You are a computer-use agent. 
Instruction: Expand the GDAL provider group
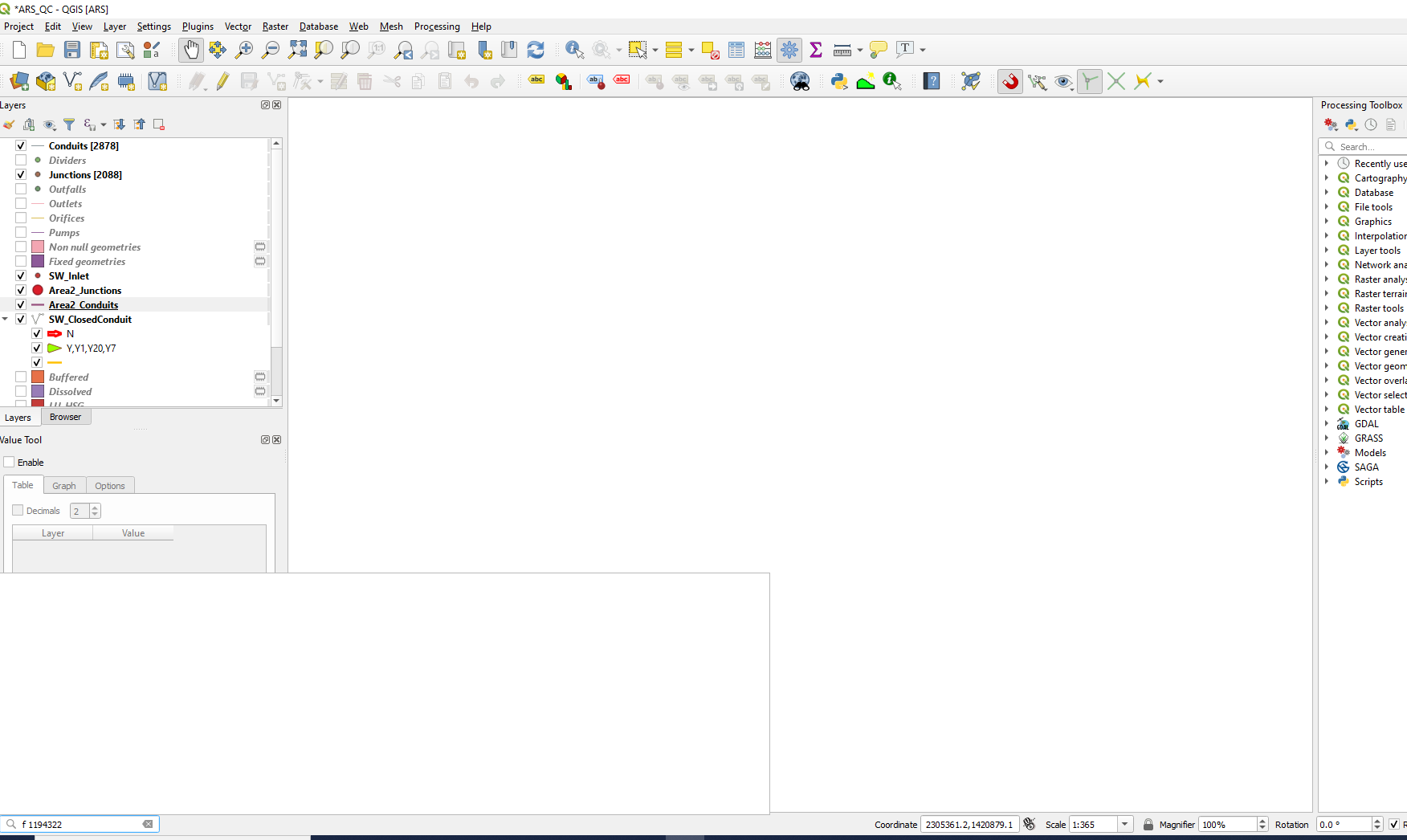tap(1326, 423)
